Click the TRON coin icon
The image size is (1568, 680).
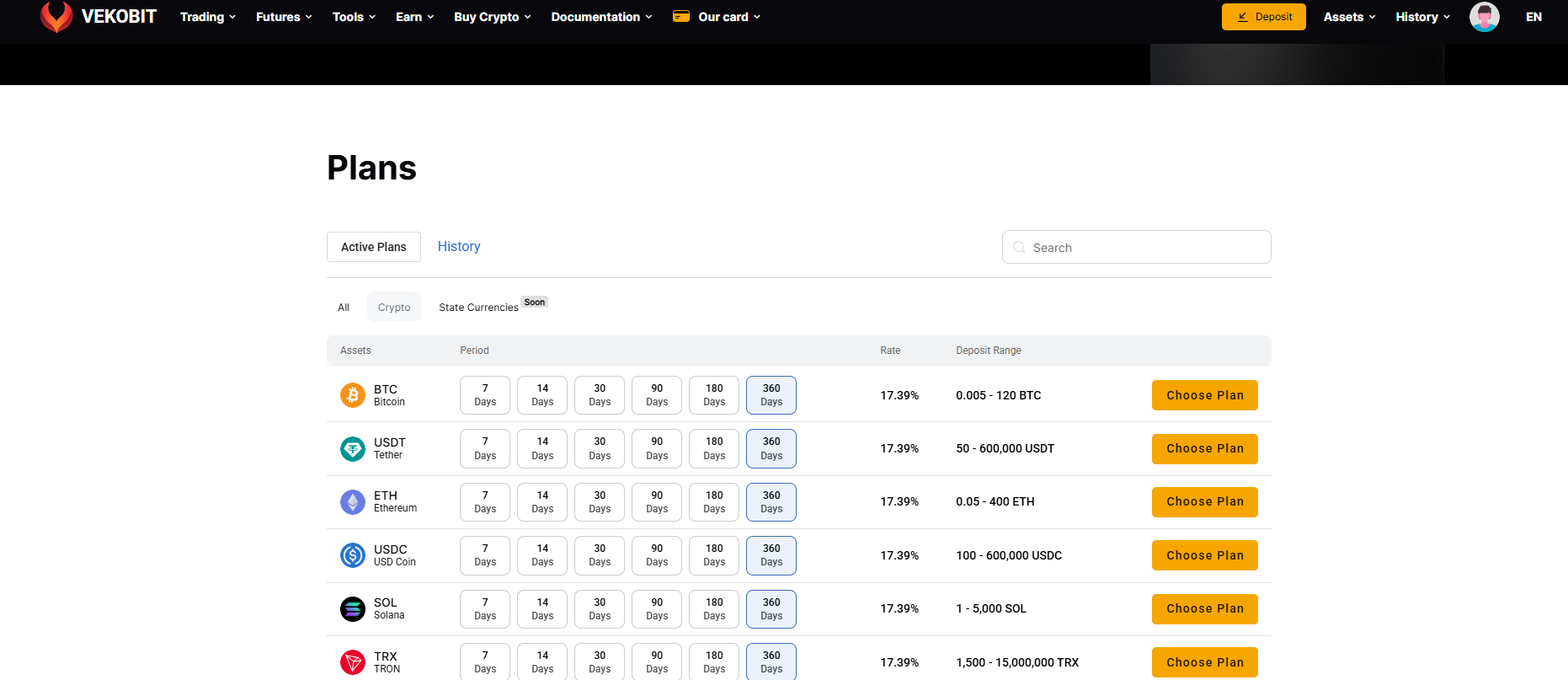(353, 662)
